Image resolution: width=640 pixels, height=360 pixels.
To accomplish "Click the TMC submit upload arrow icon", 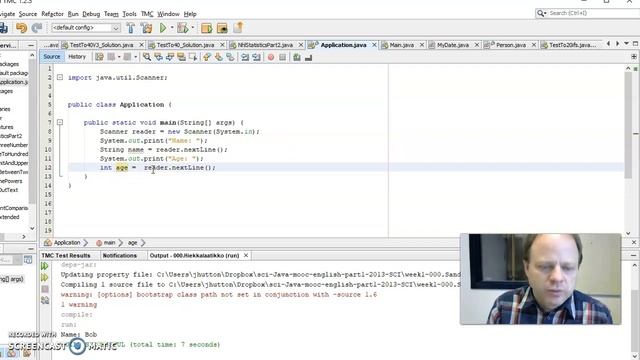I will coord(238,28).
